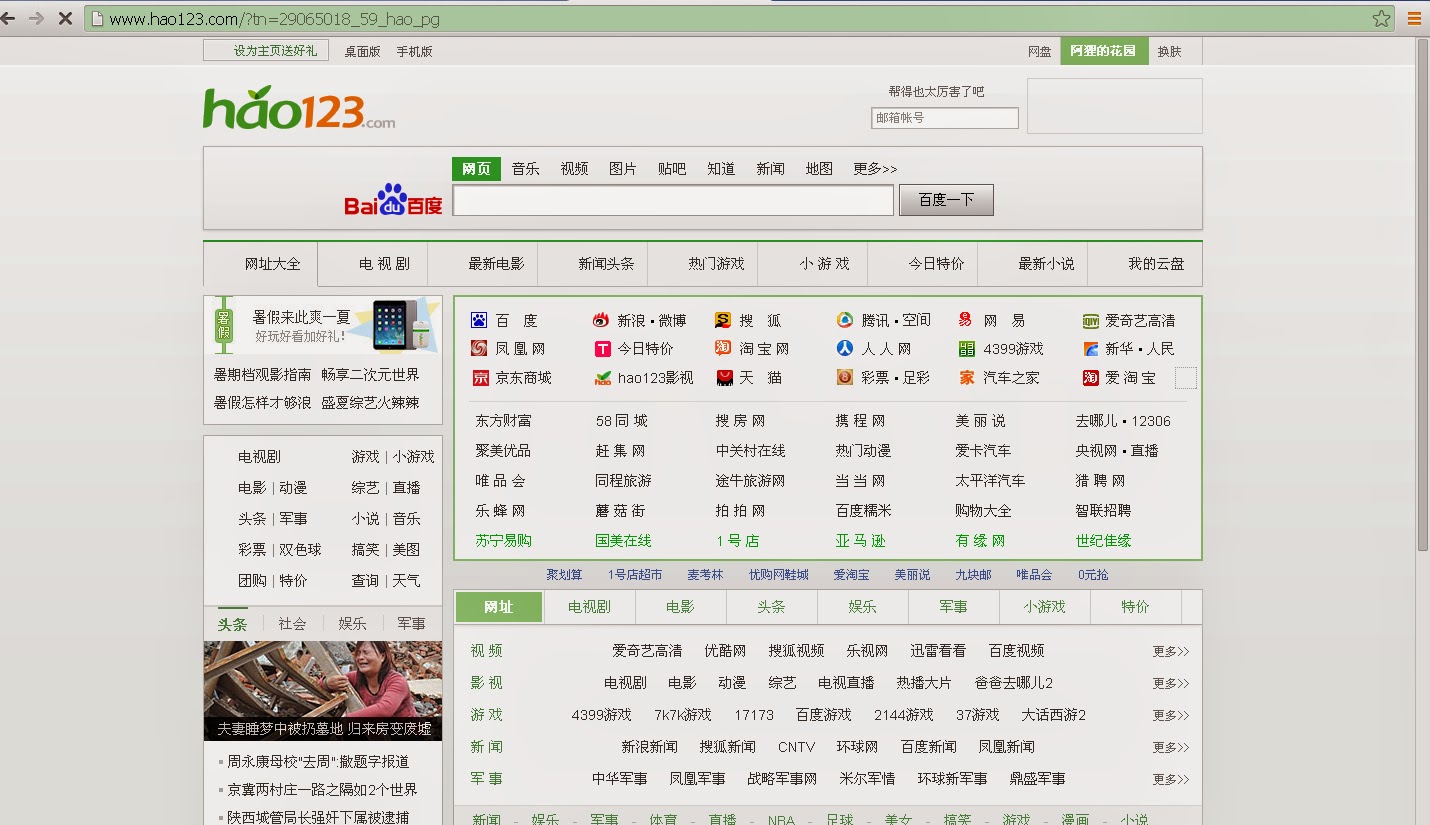The width and height of the screenshot is (1430, 825).
Task: Open the 阿狸的花园 skin button
Action: click(x=1103, y=51)
